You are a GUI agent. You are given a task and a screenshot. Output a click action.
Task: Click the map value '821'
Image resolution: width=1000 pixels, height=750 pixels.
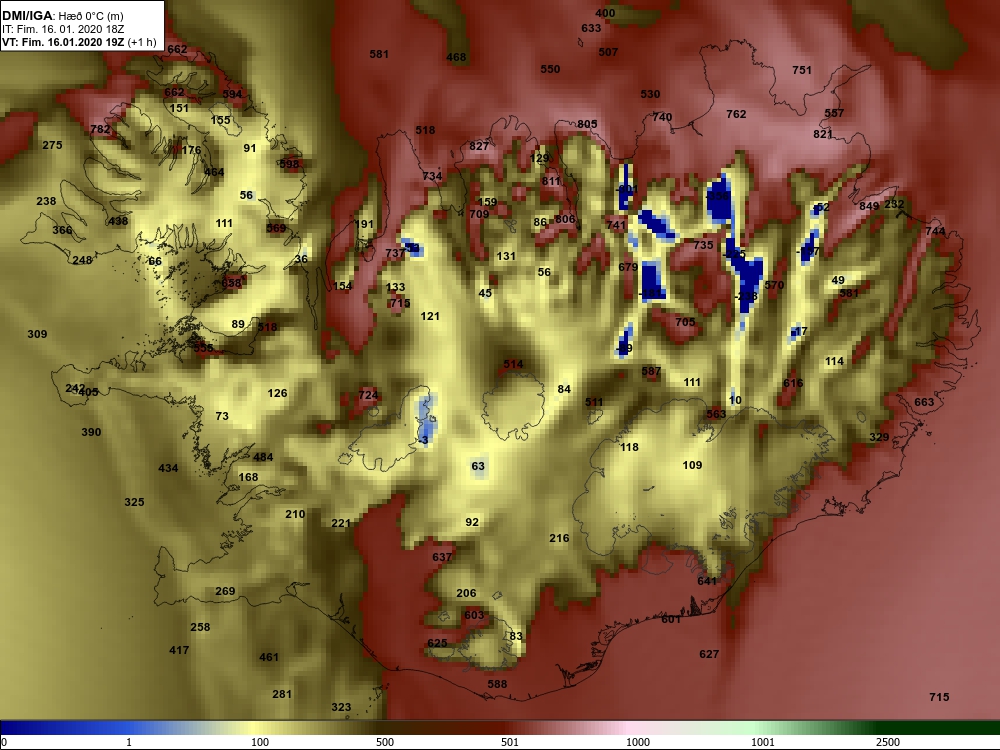[x=823, y=135]
